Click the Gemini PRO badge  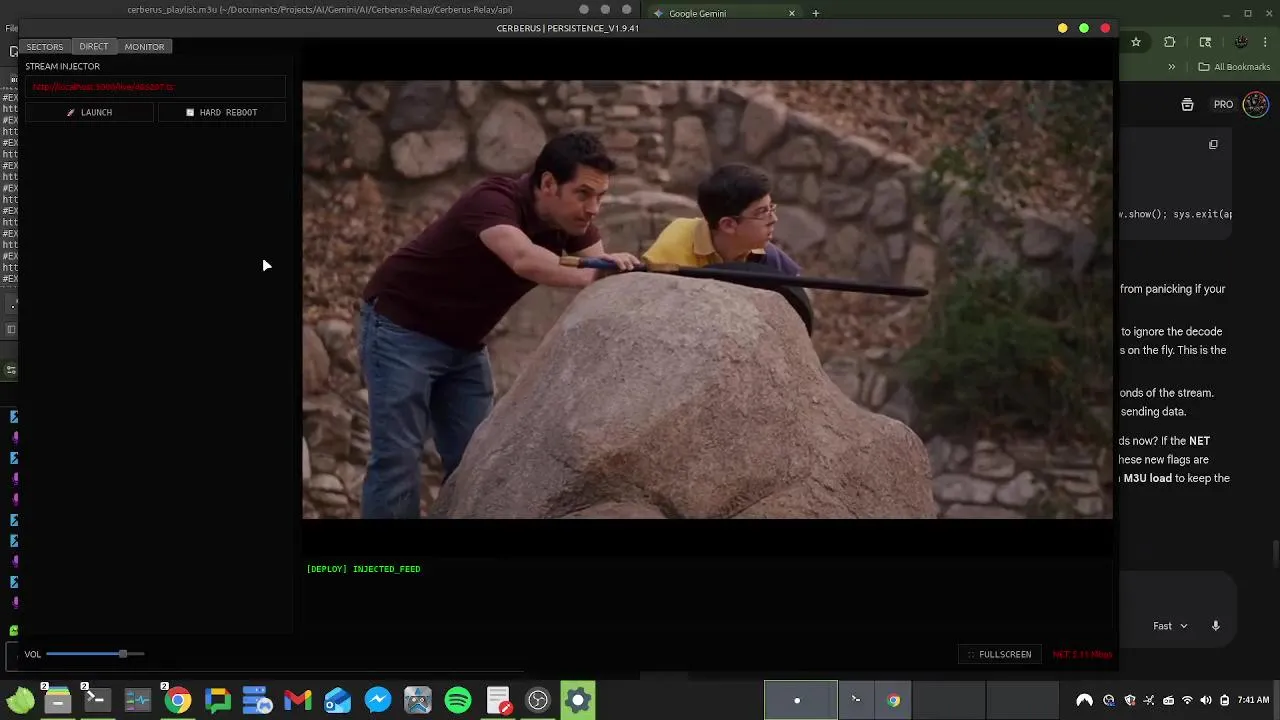coord(1223,104)
